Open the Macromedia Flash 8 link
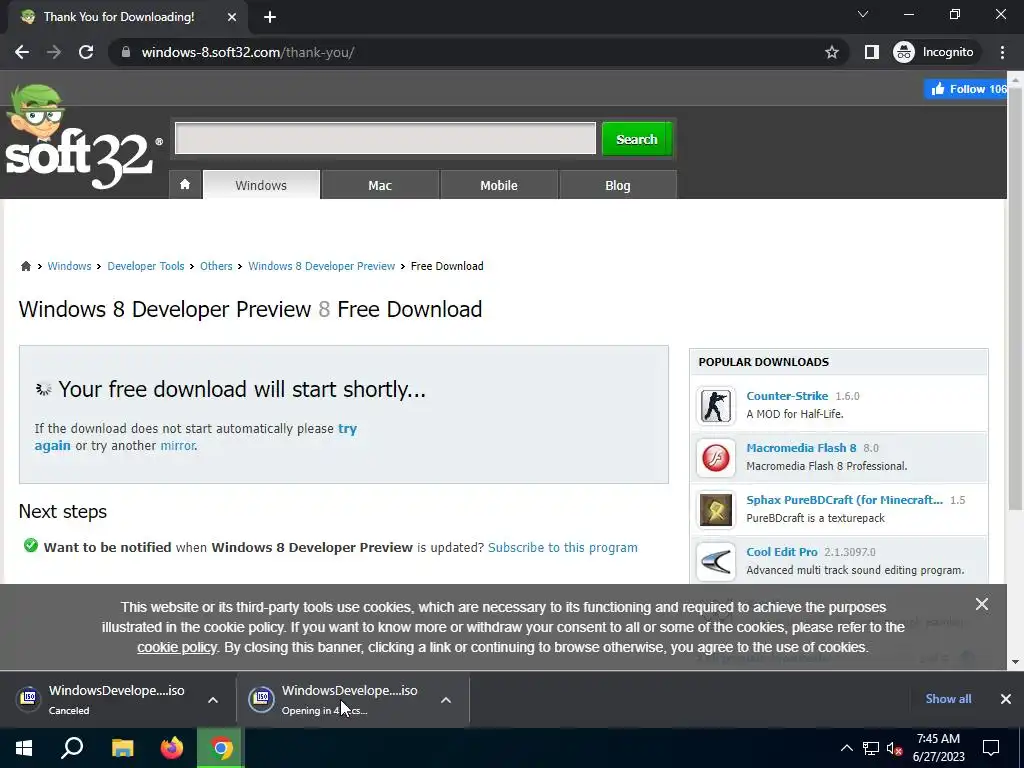 pos(801,448)
